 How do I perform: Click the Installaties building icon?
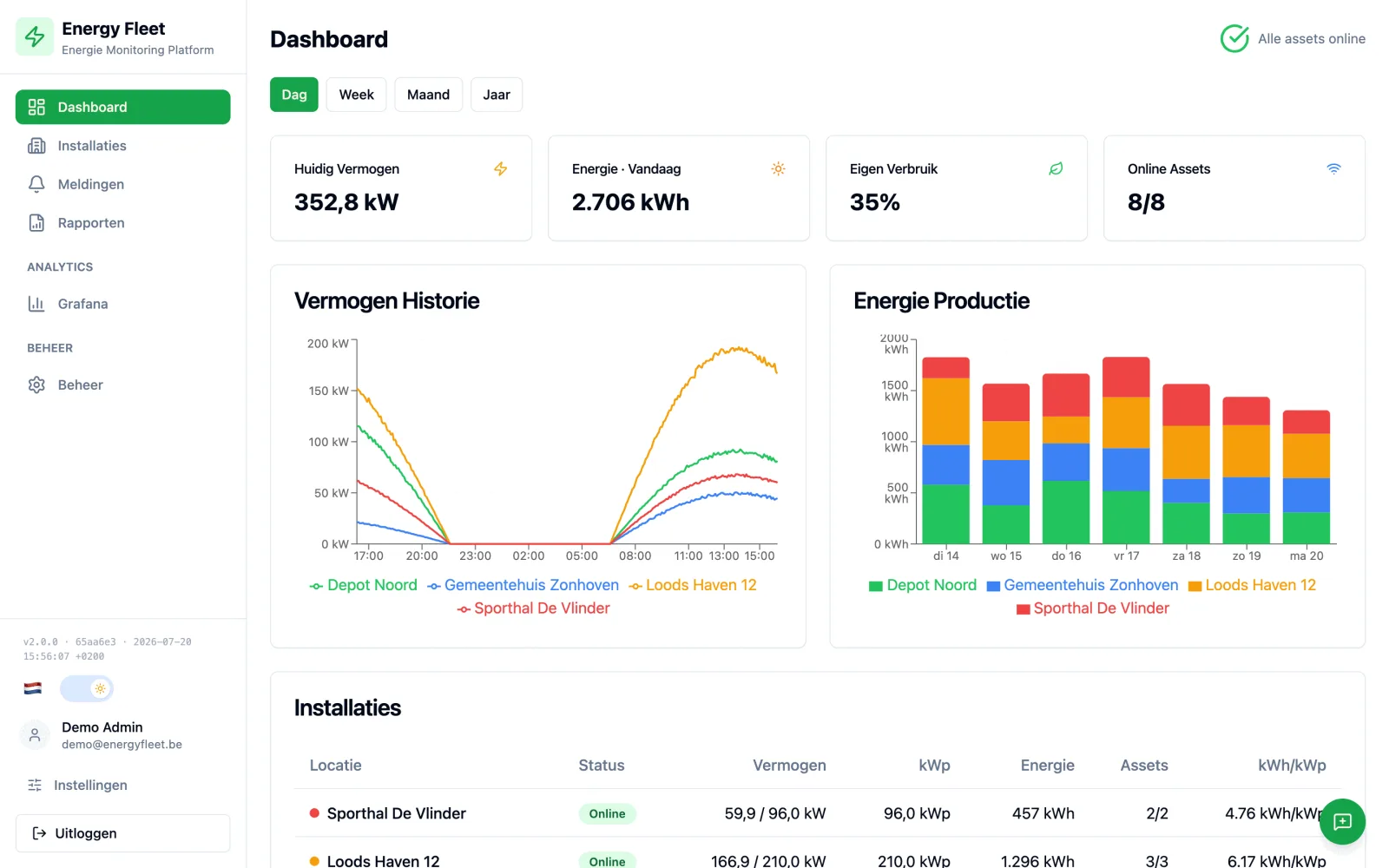click(36, 146)
